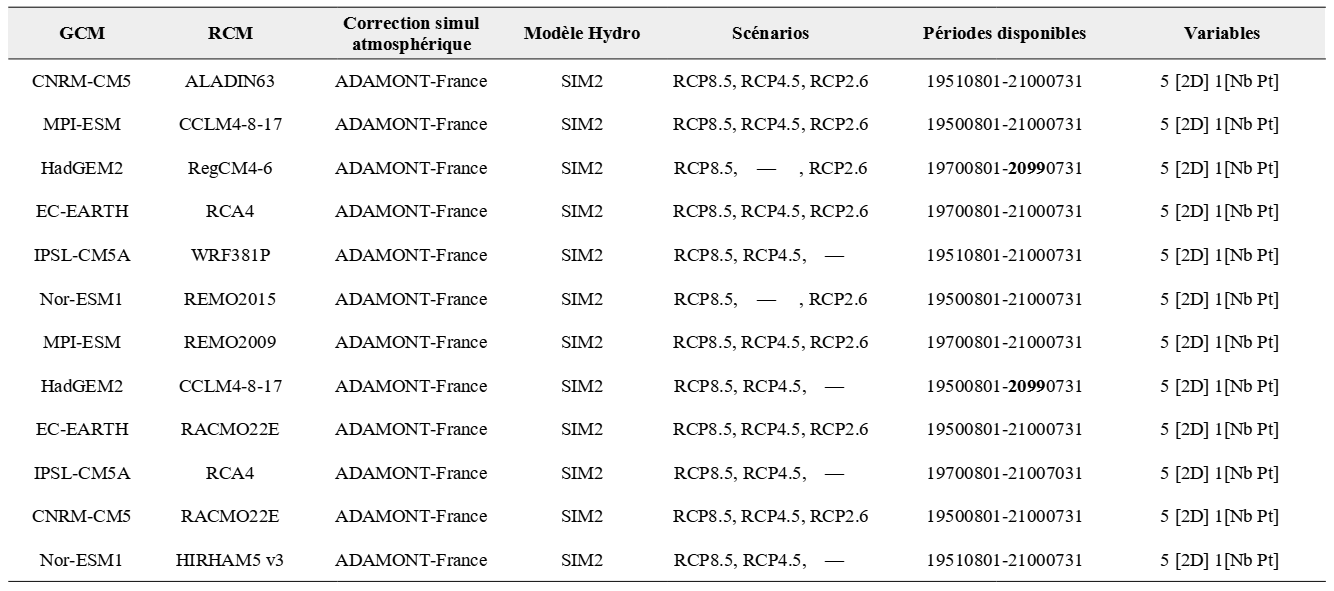Select the variables cell in the REMO2015 row
This screenshot has width=1334, height=591.
(1221, 299)
